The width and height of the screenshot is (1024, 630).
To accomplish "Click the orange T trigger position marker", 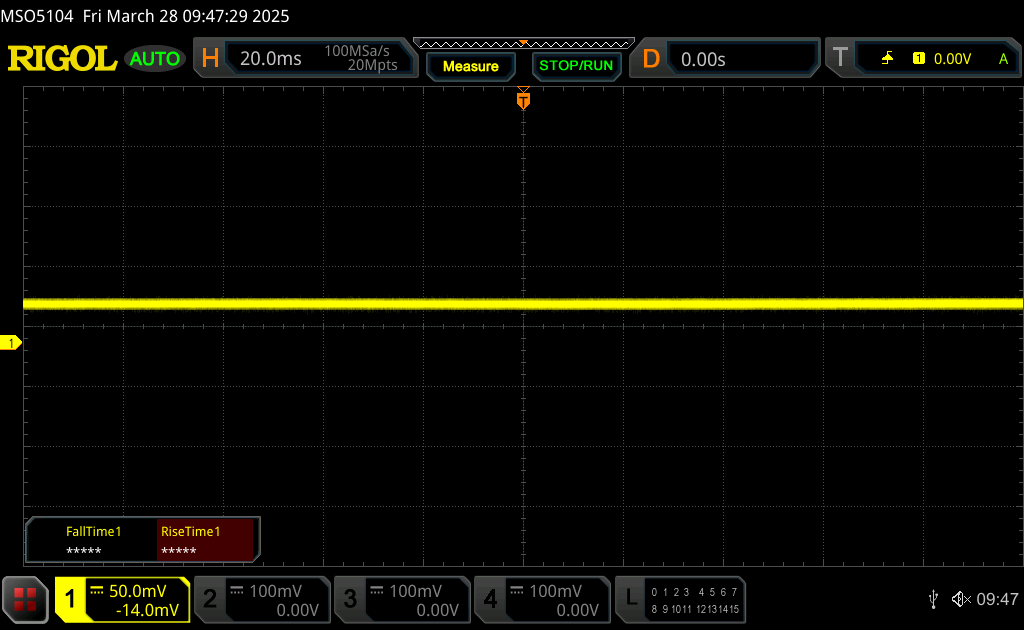I will 523,99.
